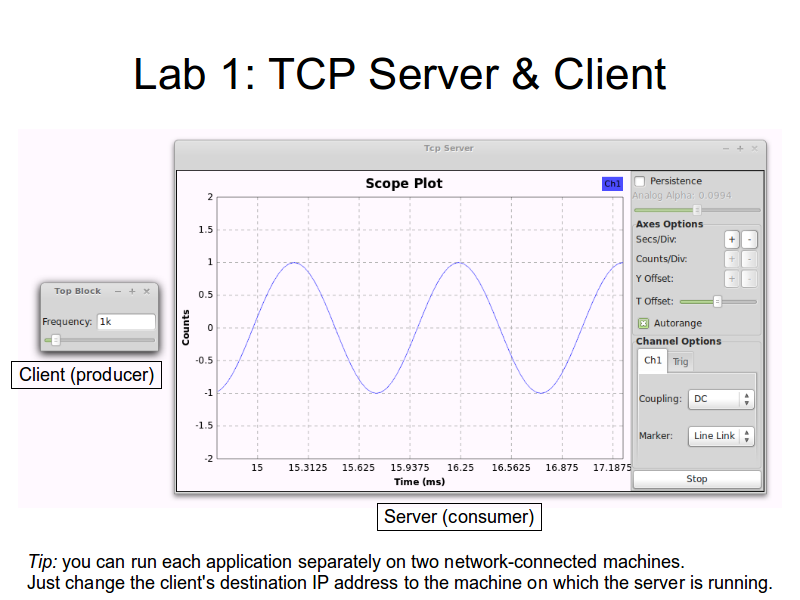Click the blue Ch1 legend badge

[x=612, y=184]
